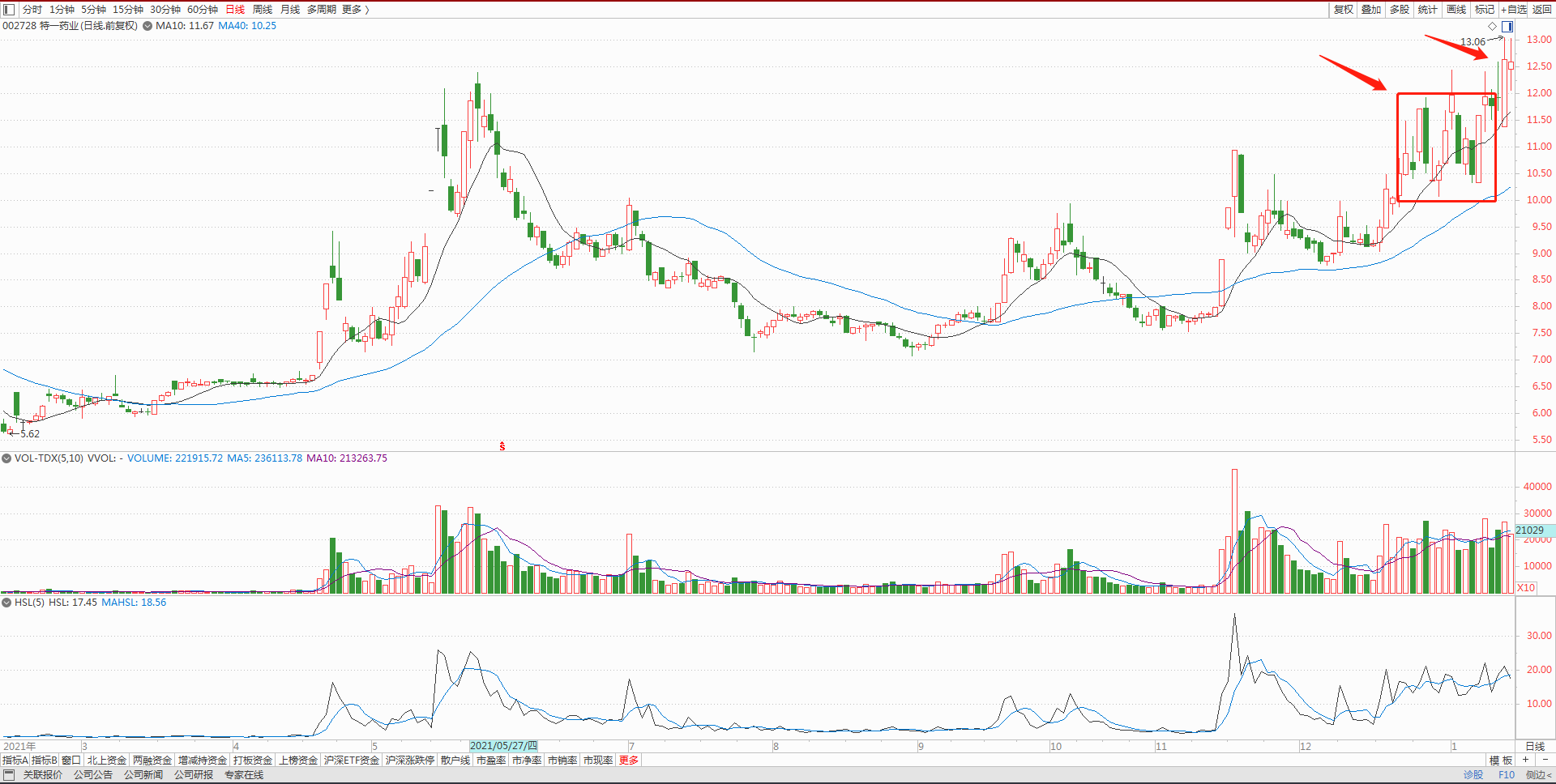Click the 2021/05/27 date marker on timeline
1556x784 pixels.
pyautogui.click(x=503, y=746)
